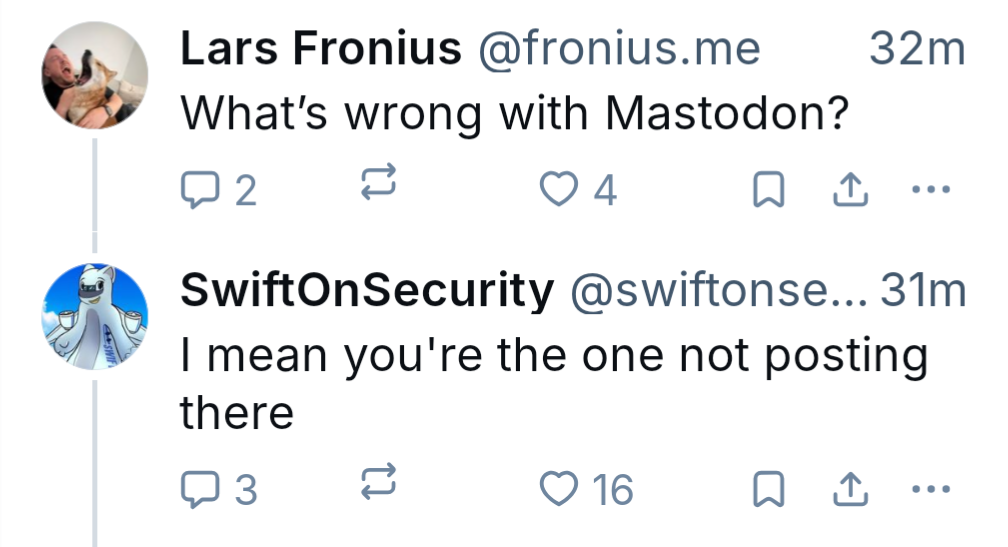Bookmark Lars Fronius's post
1008x547 pixels.
[767, 189]
